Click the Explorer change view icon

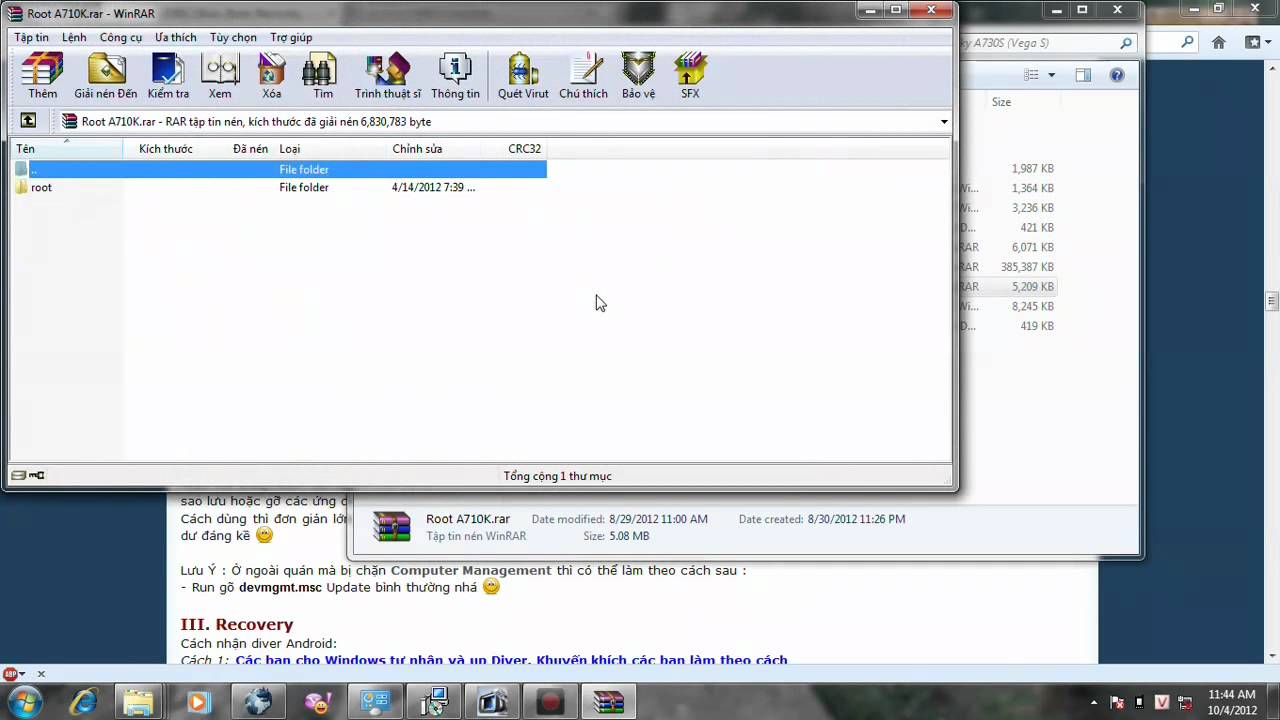1032,75
